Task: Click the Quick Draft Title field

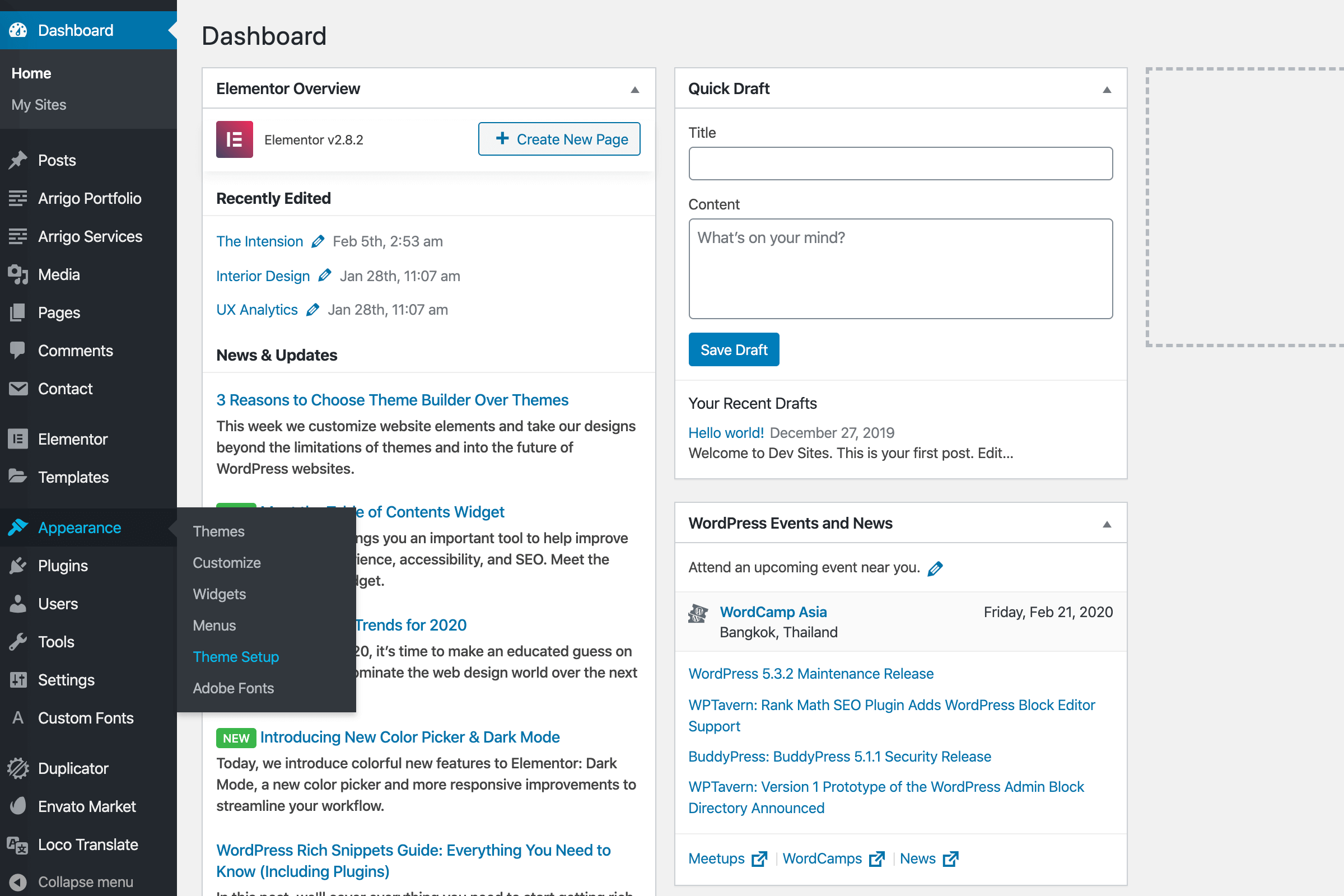Action: pos(900,164)
